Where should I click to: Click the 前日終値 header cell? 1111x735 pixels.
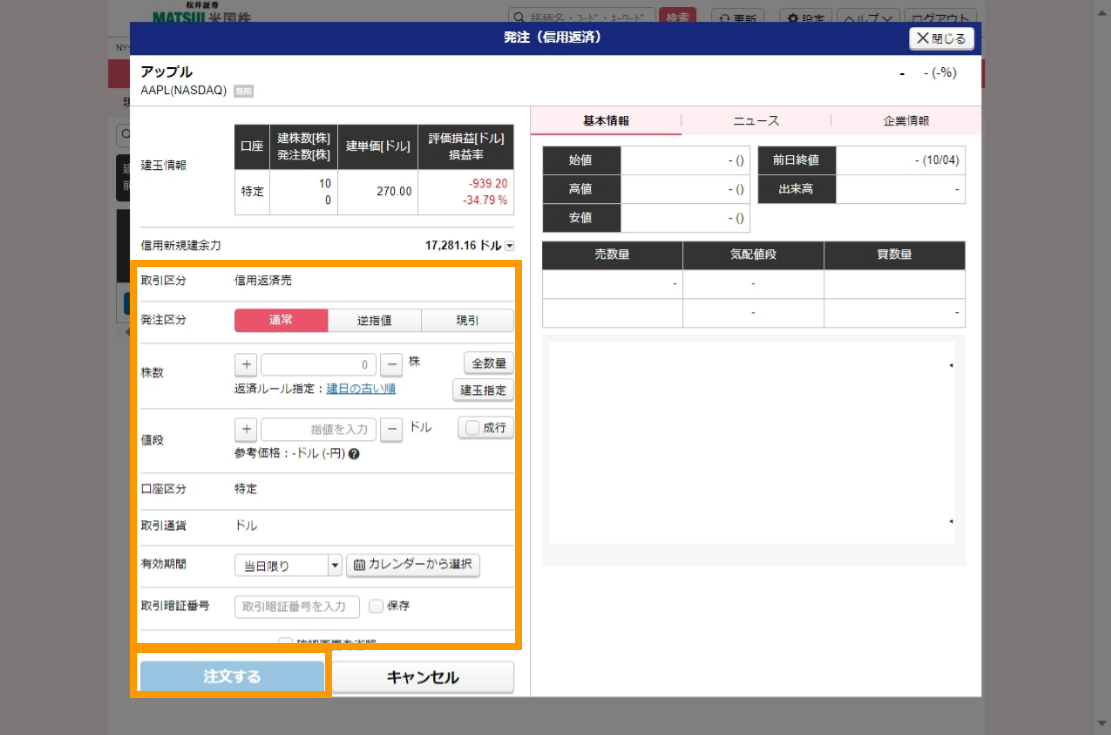pyautogui.click(x=796, y=160)
